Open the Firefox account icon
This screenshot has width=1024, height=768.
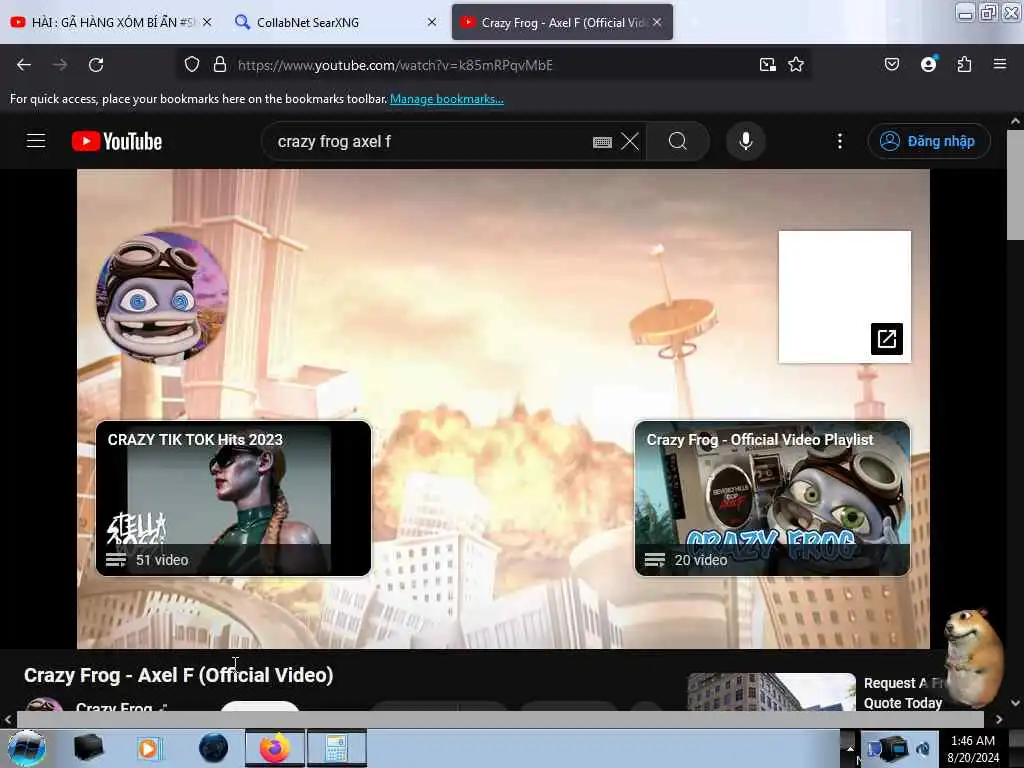[928, 64]
